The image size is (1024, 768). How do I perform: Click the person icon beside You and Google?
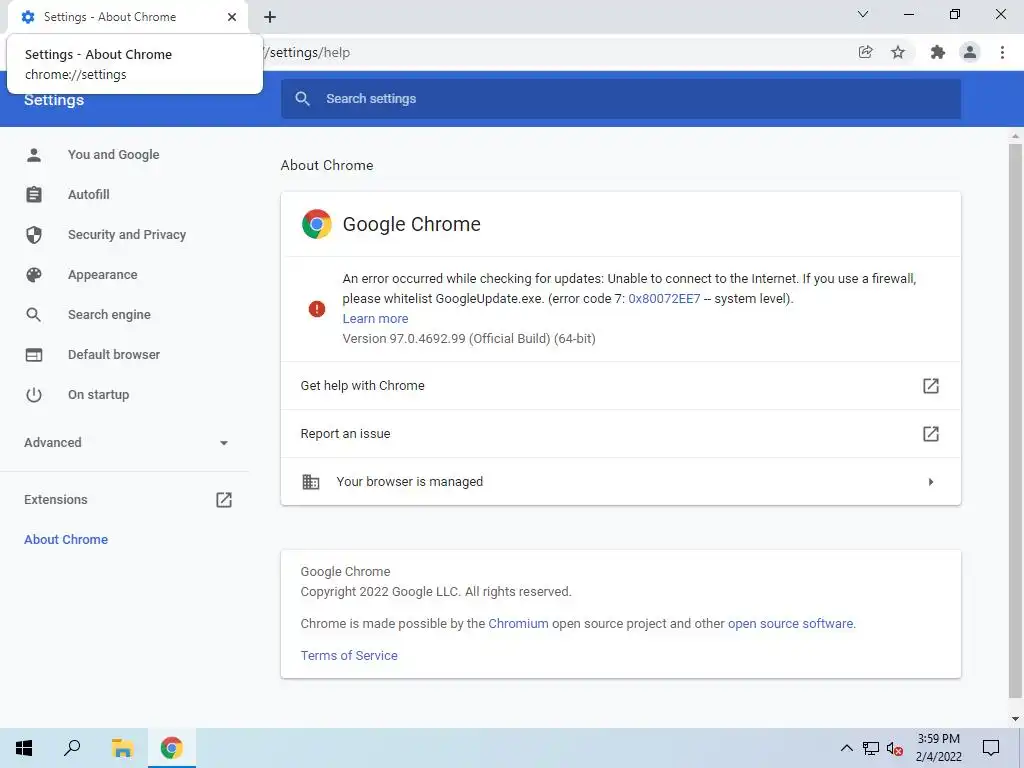click(34, 155)
